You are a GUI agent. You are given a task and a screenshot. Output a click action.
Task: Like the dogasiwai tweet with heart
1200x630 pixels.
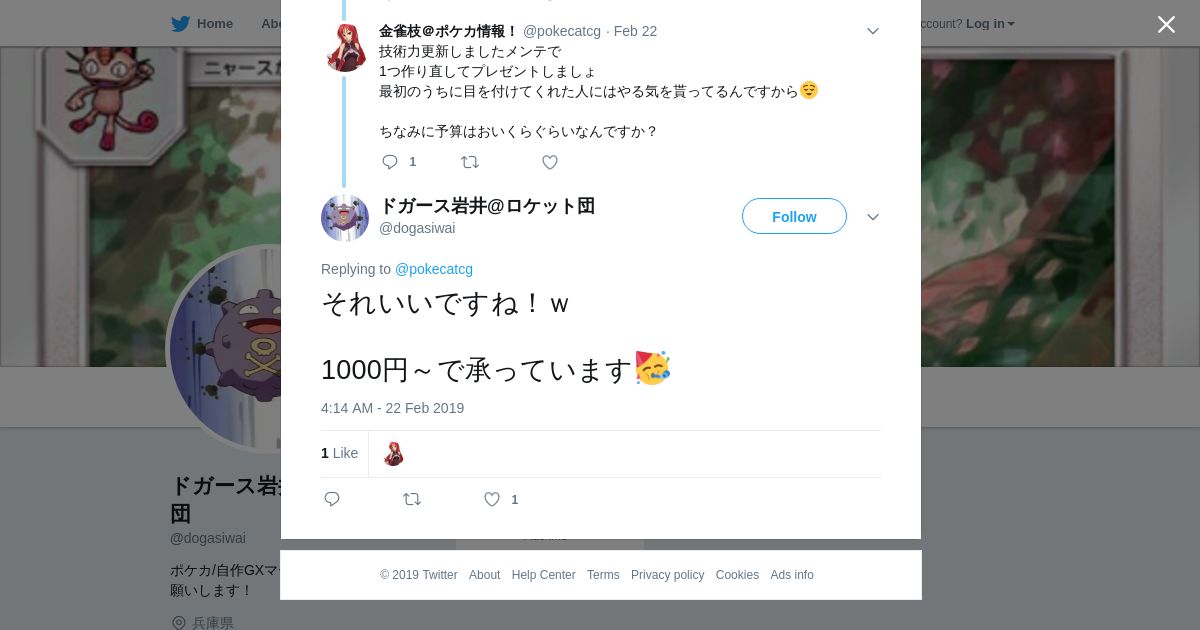pos(492,499)
